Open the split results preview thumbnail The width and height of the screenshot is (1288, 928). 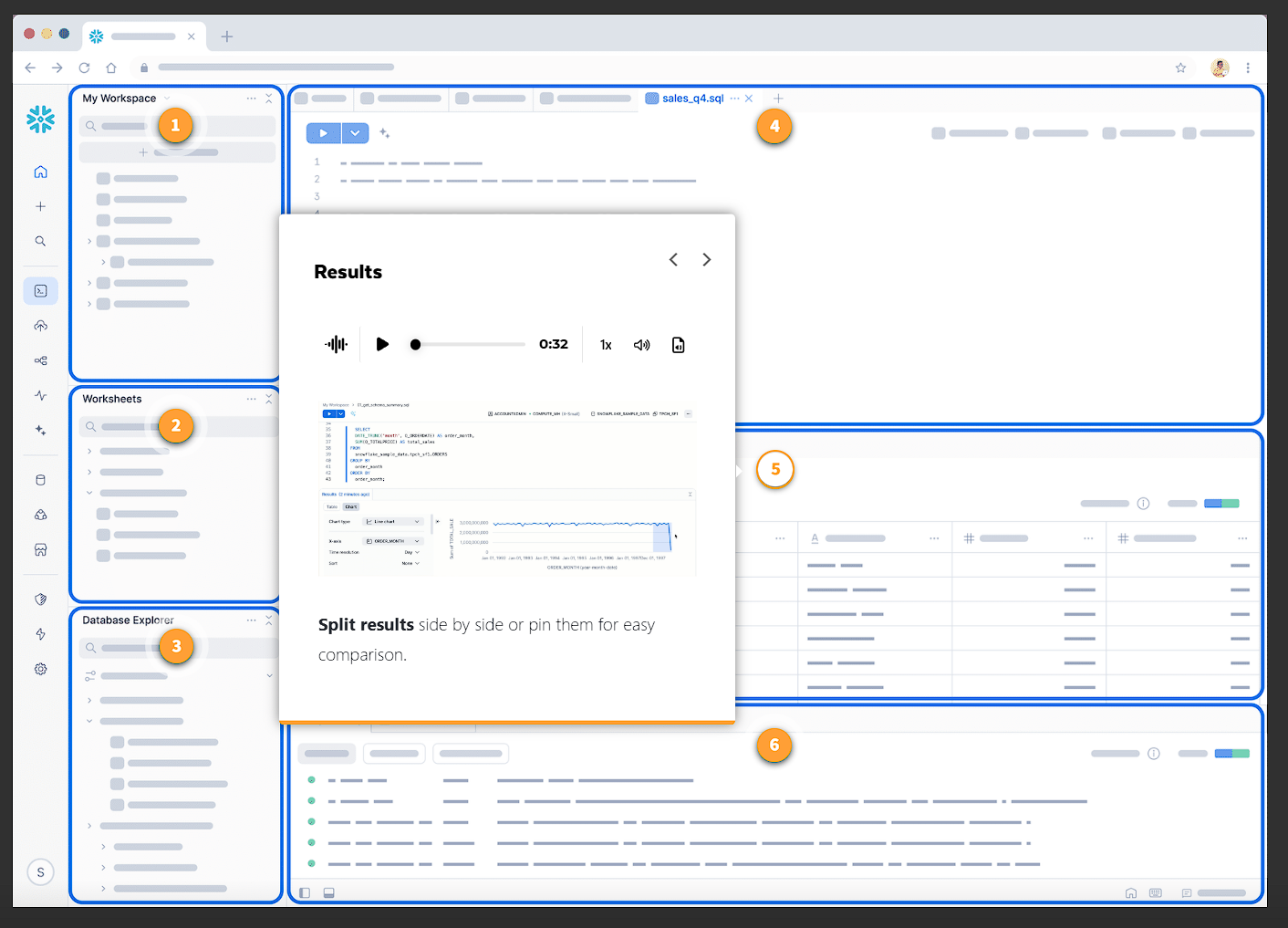coord(507,487)
